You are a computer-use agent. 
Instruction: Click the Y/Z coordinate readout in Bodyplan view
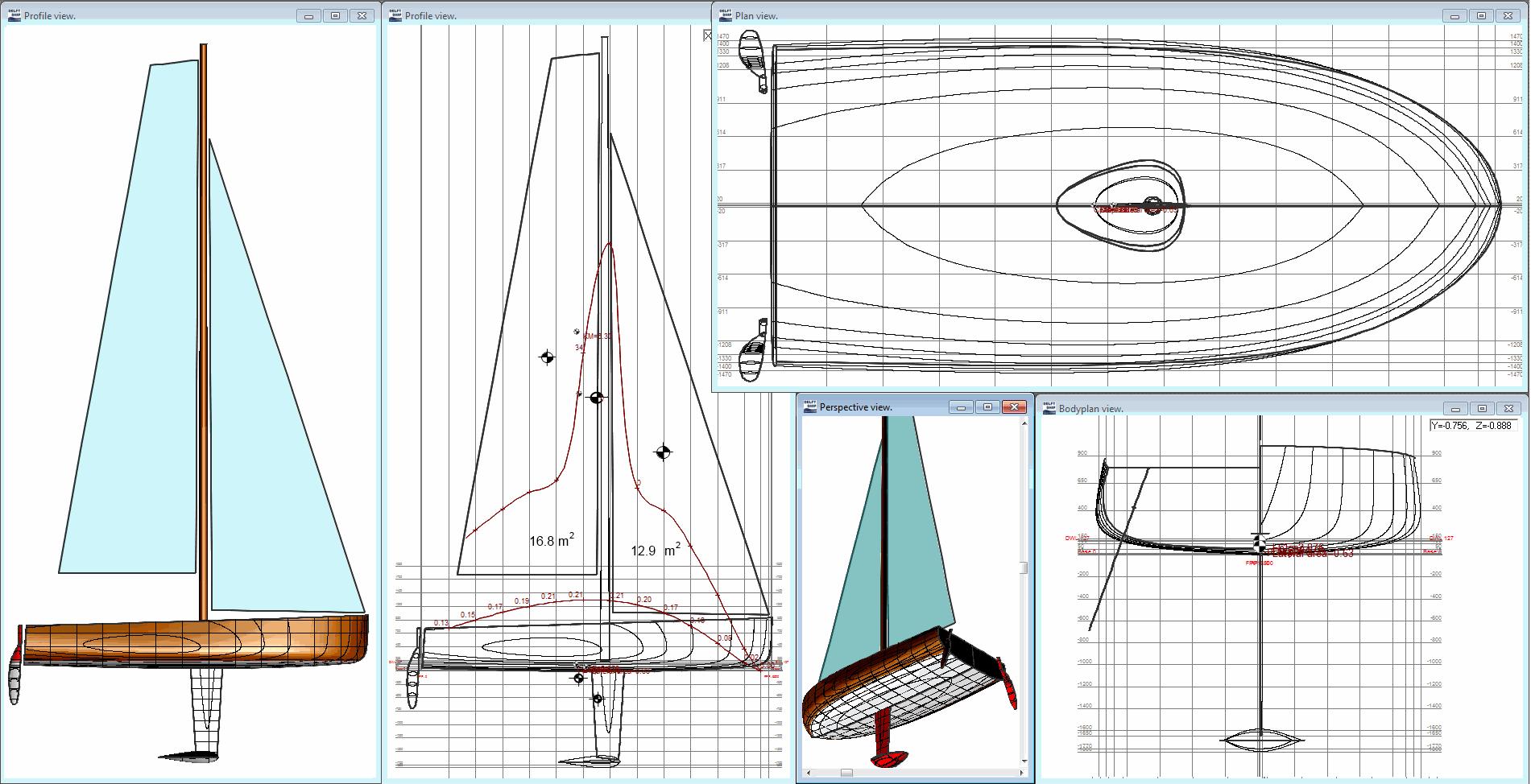coord(1473,426)
